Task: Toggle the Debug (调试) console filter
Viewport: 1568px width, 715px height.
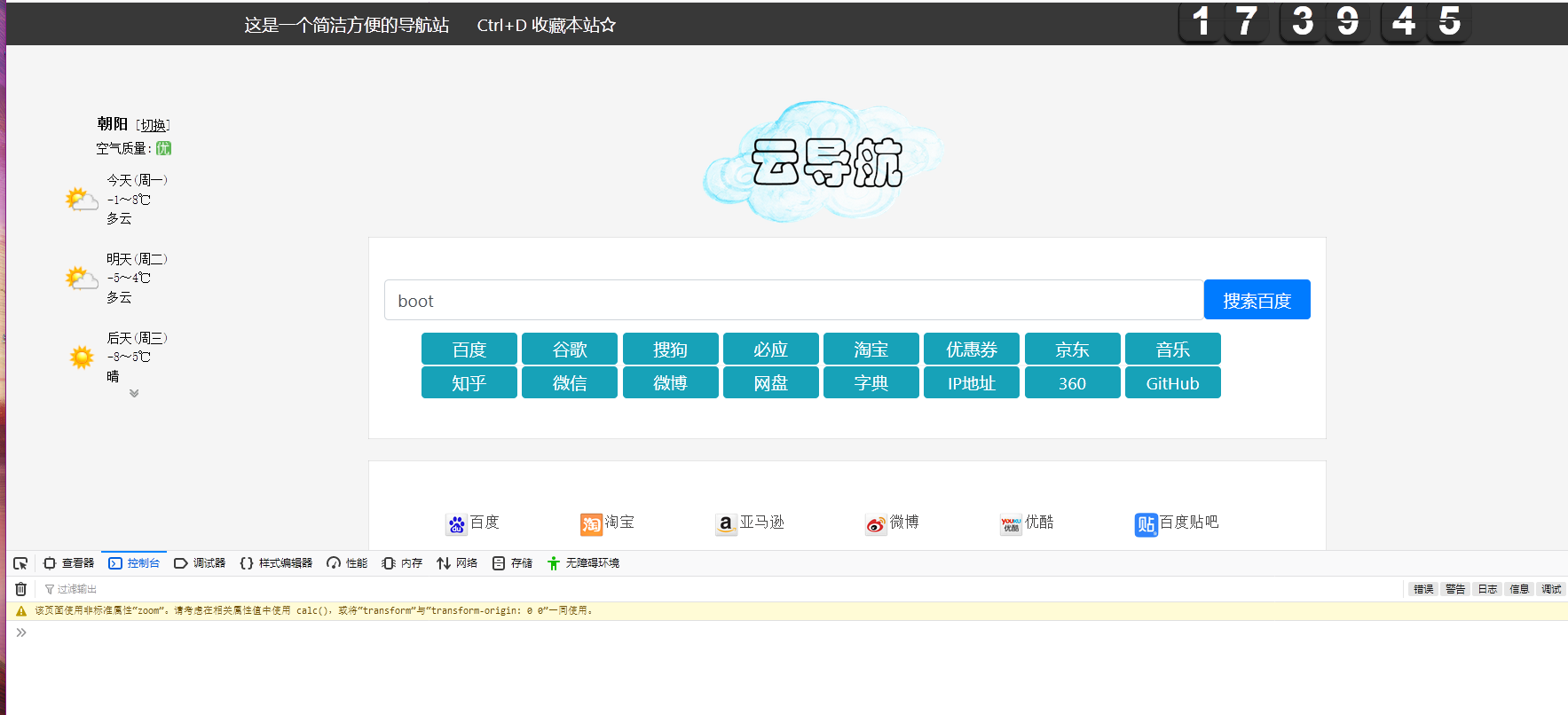Action: (1551, 589)
